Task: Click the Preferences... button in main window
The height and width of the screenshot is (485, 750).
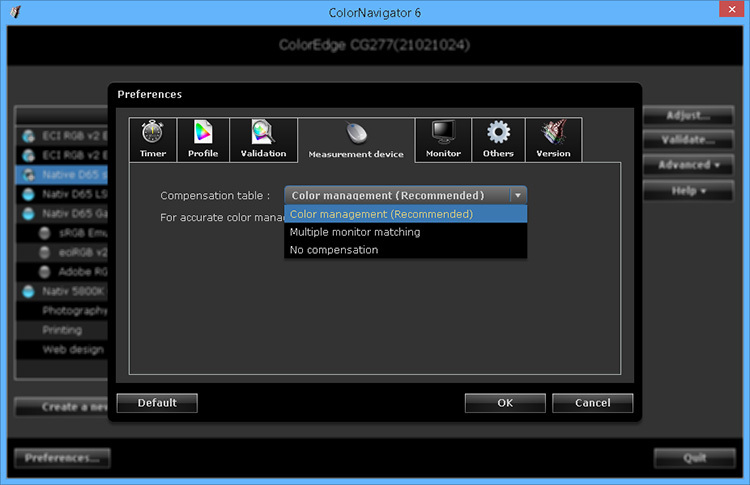Action: [62, 458]
